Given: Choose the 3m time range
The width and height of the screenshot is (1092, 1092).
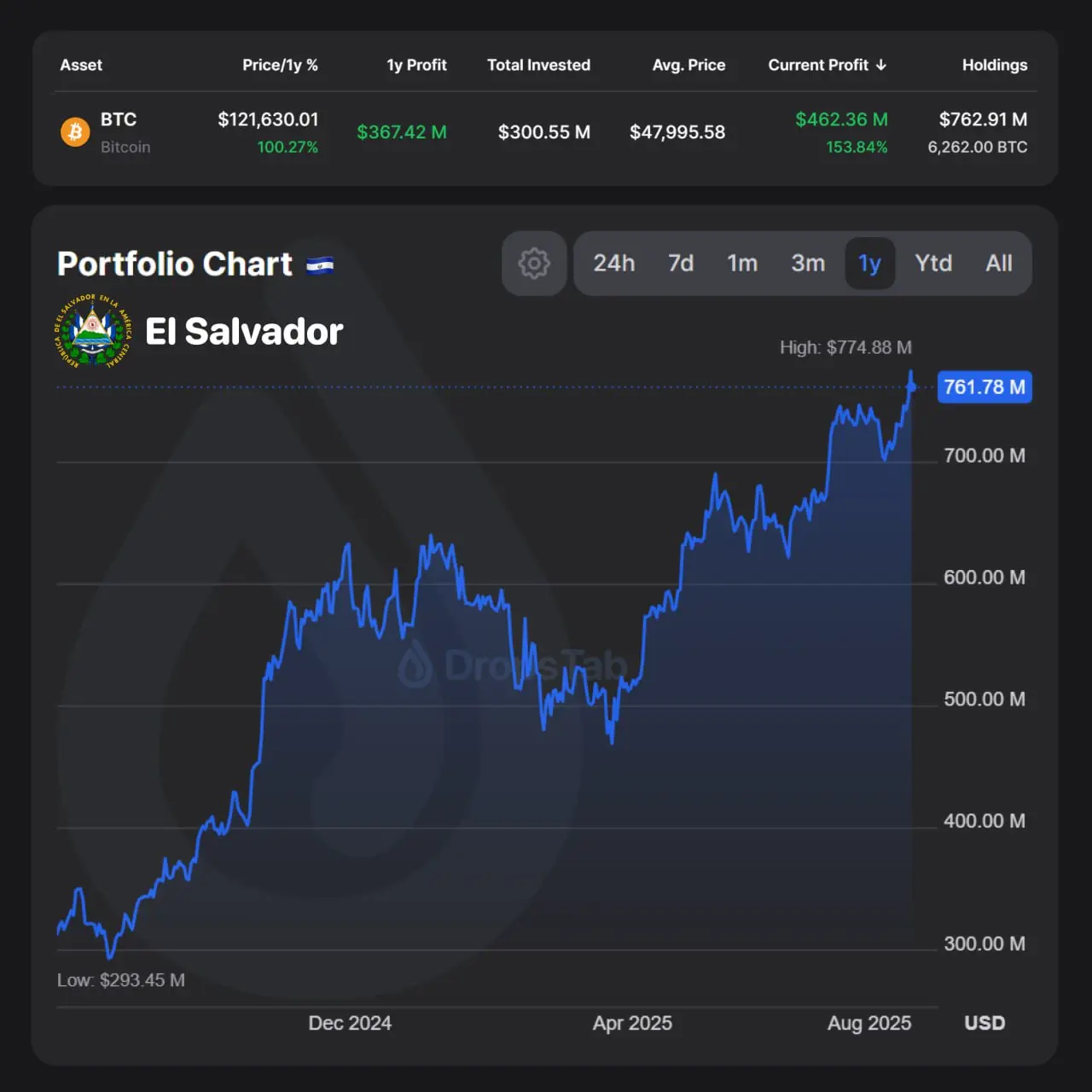Looking at the screenshot, I should pyautogui.click(x=807, y=264).
